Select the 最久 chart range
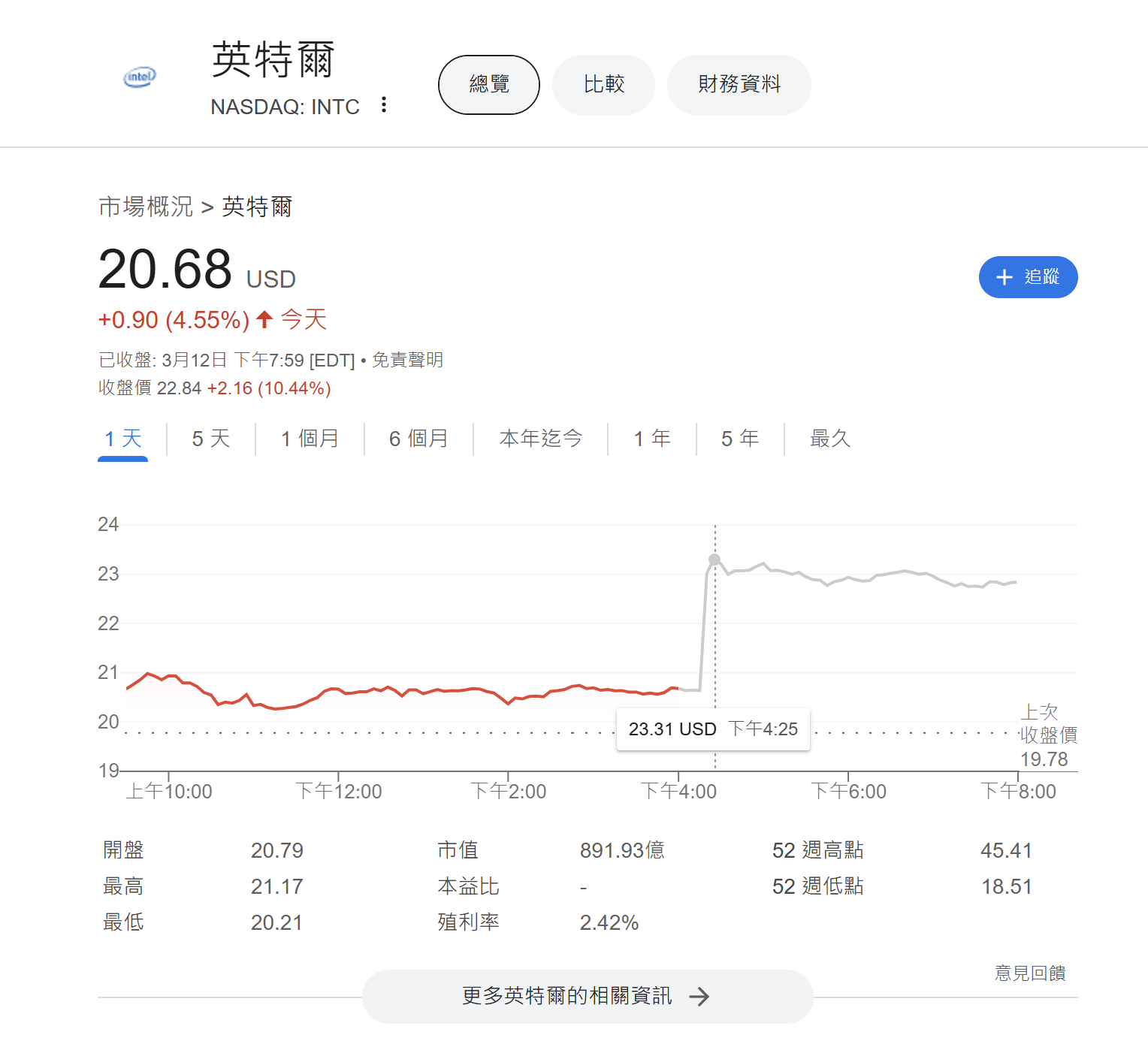Image resolution: width=1148 pixels, height=1047 pixels. [x=830, y=439]
